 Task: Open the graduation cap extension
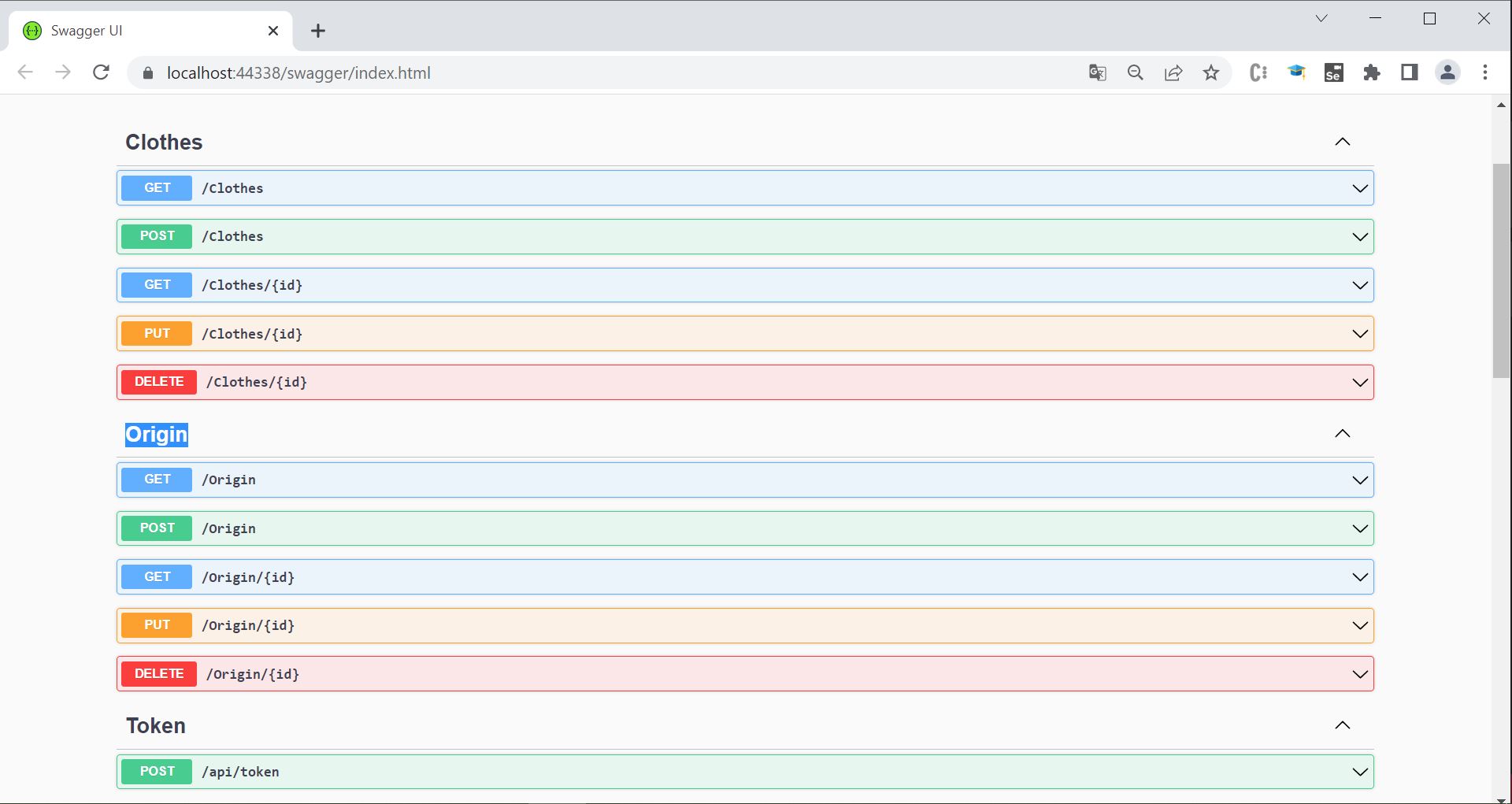(1296, 72)
